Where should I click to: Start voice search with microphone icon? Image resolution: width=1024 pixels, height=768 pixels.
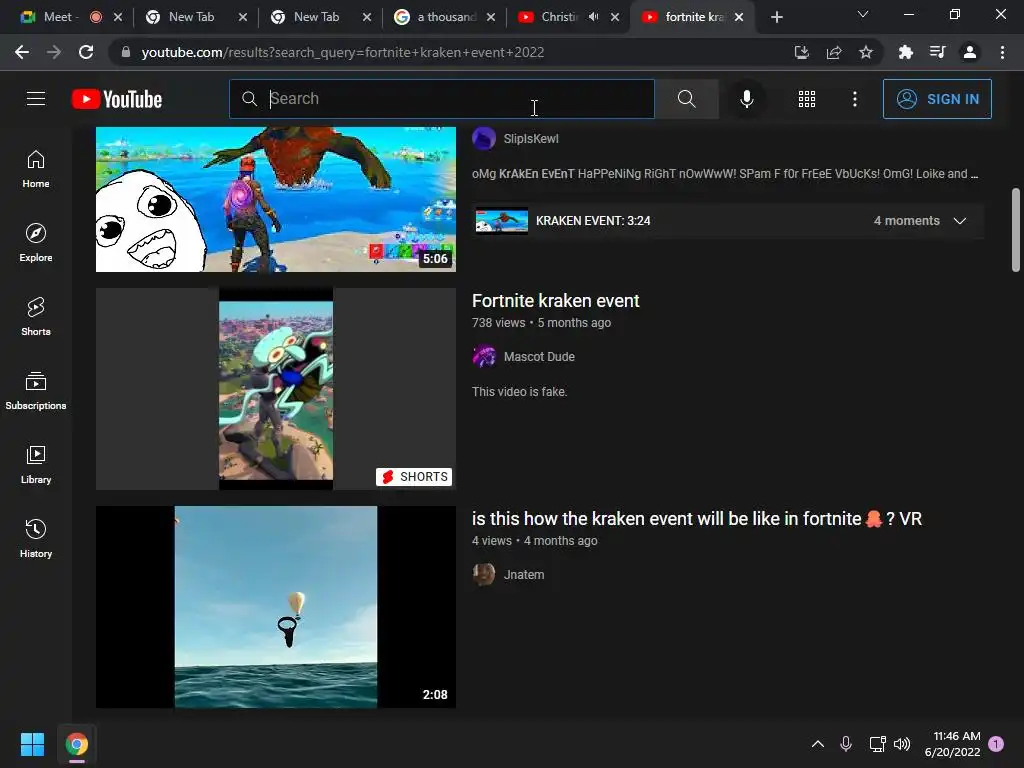click(746, 99)
